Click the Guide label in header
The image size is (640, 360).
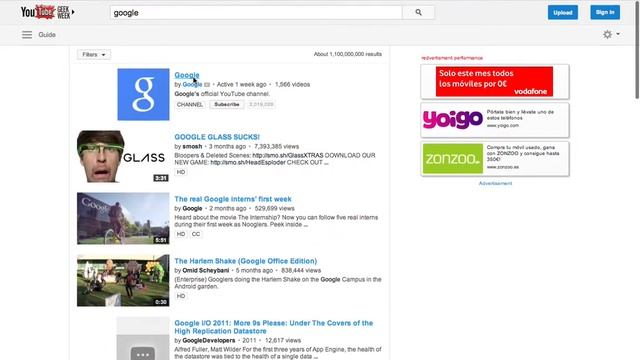click(x=47, y=35)
